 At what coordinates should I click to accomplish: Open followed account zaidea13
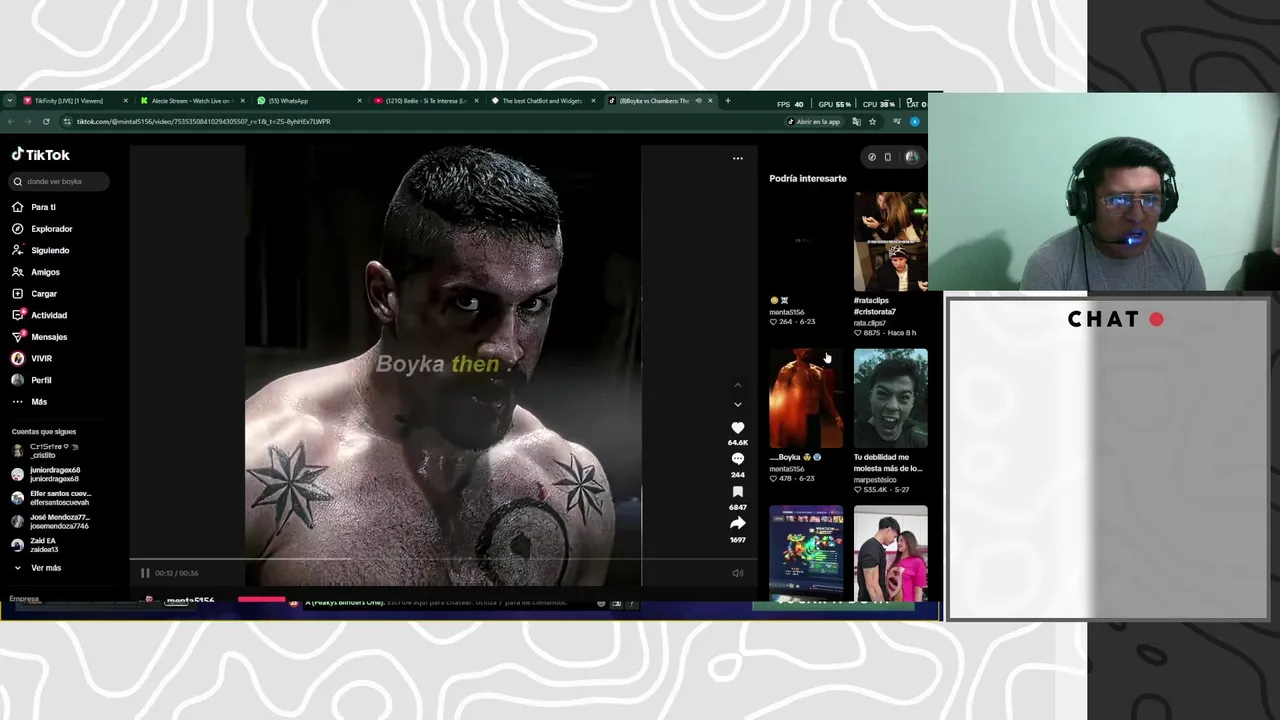[x=35, y=545]
